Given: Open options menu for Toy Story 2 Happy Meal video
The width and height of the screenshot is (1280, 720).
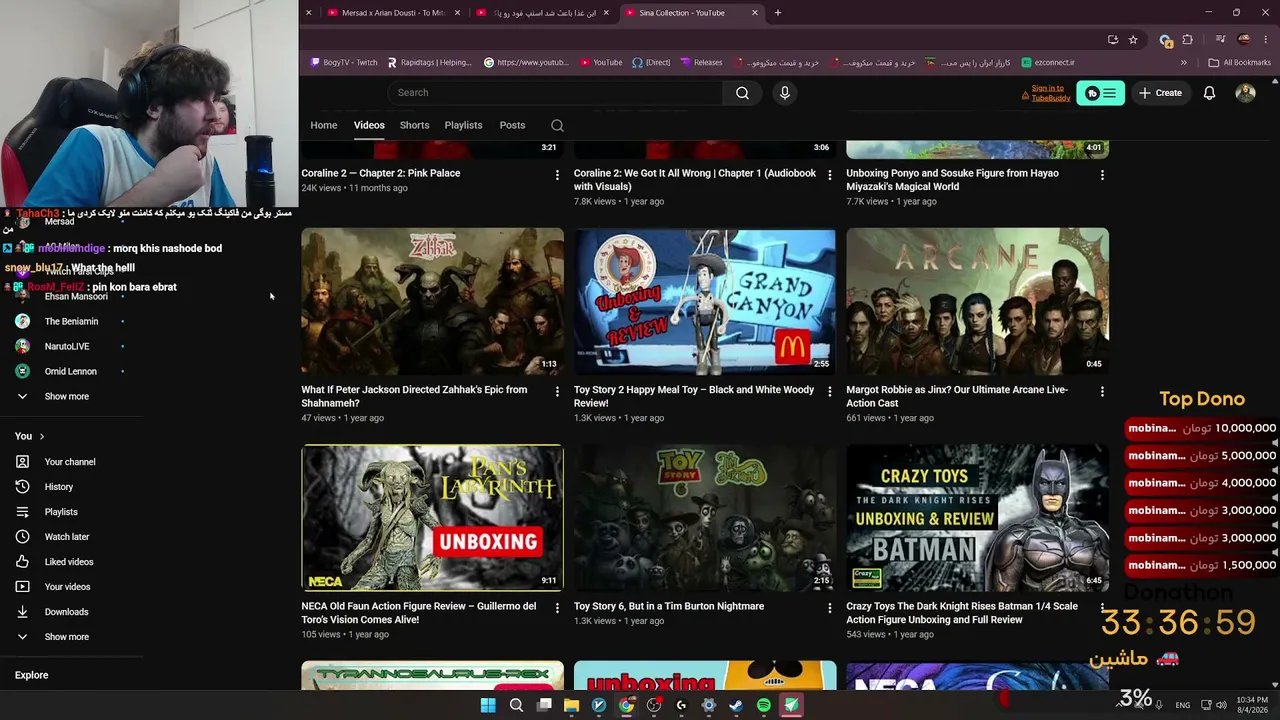Looking at the screenshot, I should coord(829,392).
